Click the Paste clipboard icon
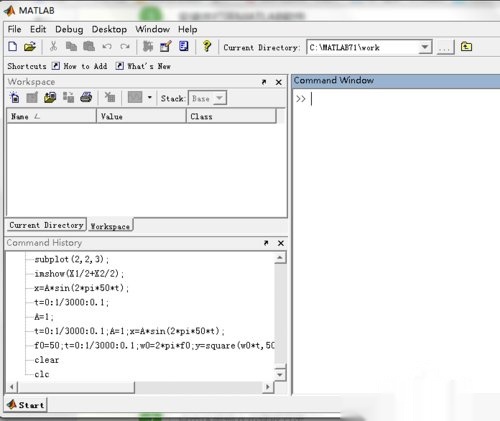This screenshot has width=500, height=421. [89, 47]
